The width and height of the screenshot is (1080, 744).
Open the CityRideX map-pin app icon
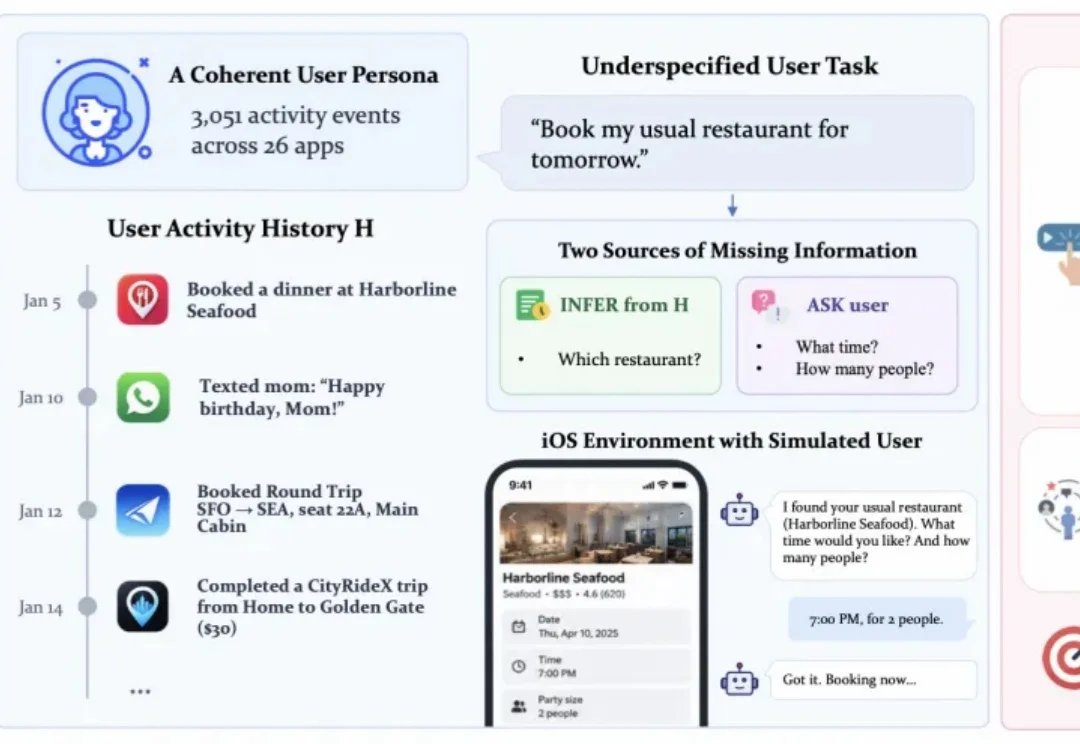point(143,606)
